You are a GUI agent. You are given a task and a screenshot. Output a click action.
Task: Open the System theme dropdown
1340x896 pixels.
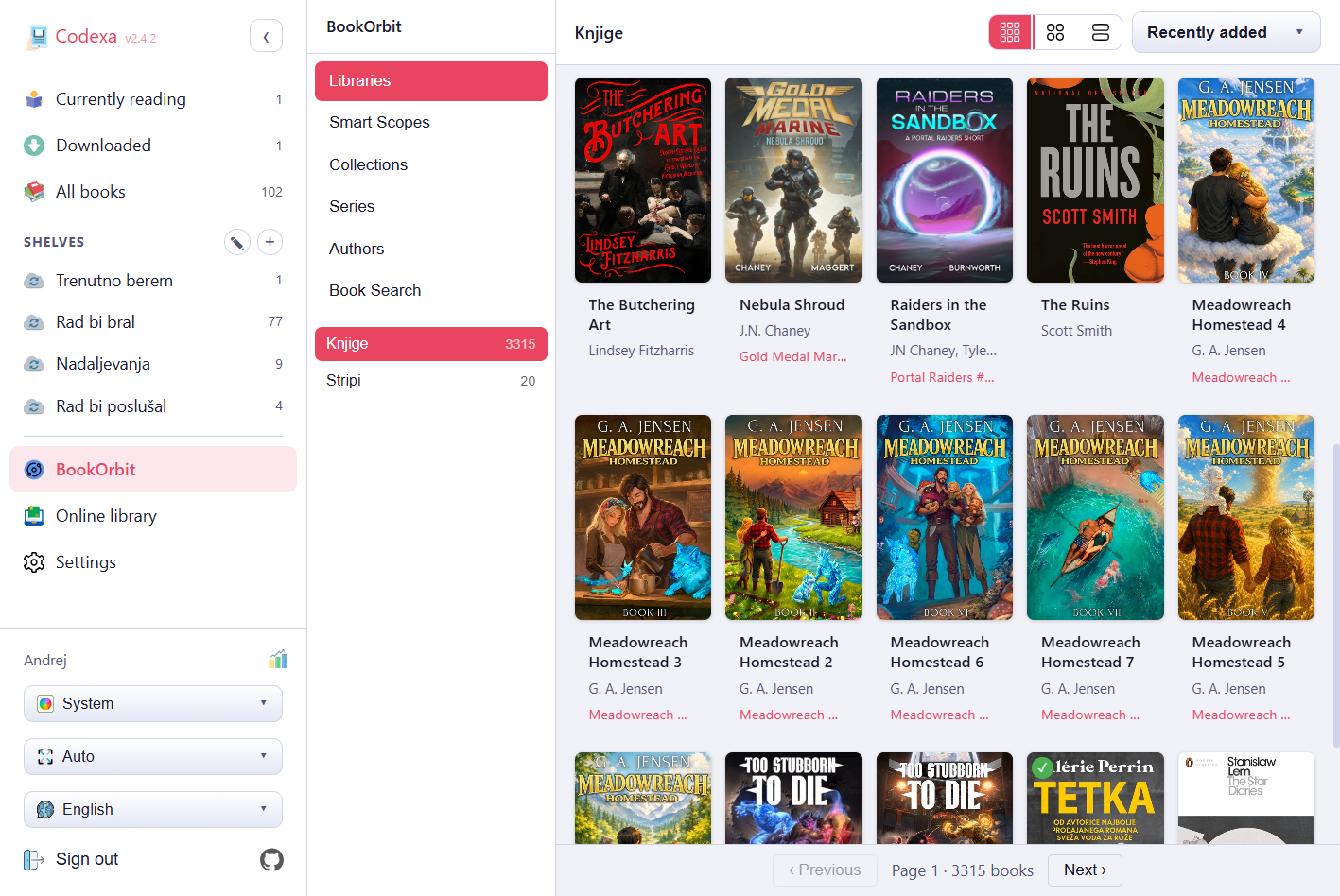[153, 704]
